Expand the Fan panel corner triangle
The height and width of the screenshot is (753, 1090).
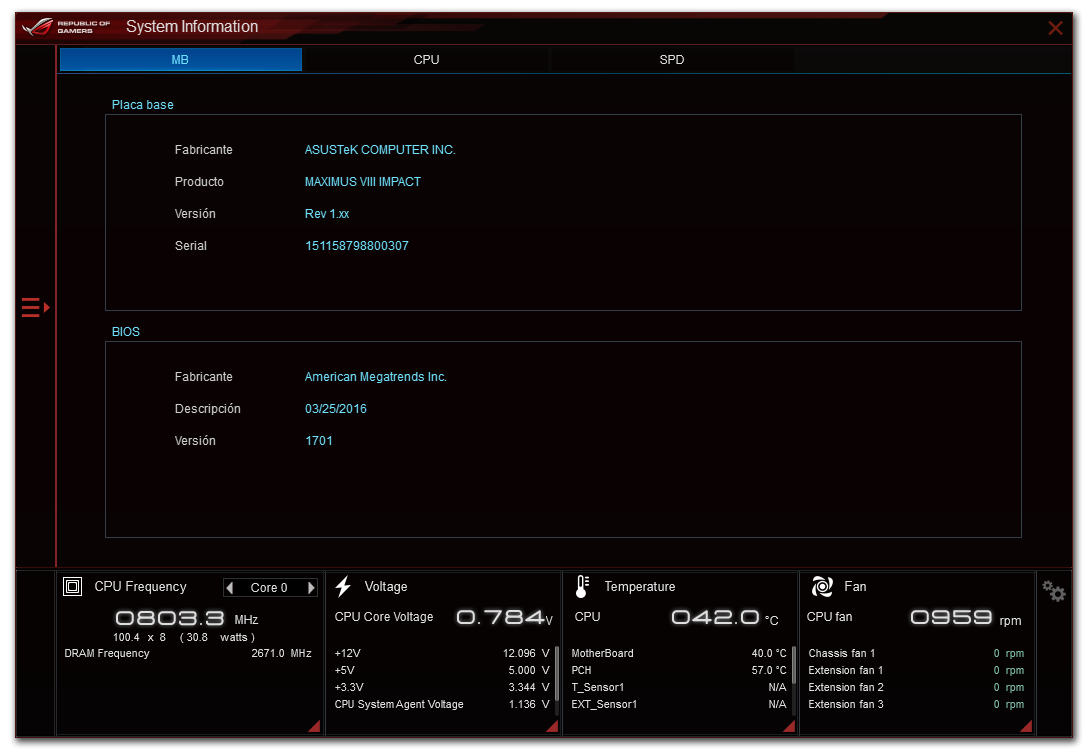coord(1026,726)
